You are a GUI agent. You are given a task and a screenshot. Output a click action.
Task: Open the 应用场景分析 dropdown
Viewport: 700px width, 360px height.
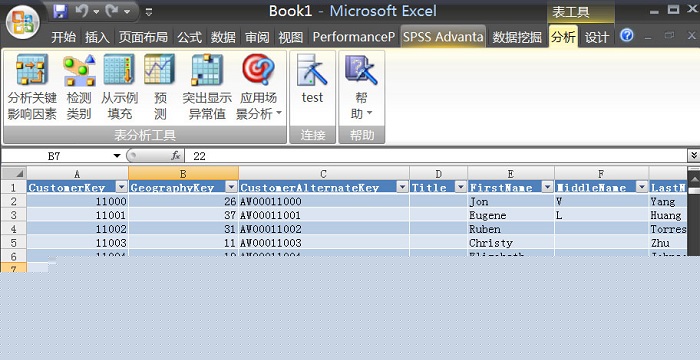coord(259,87)
